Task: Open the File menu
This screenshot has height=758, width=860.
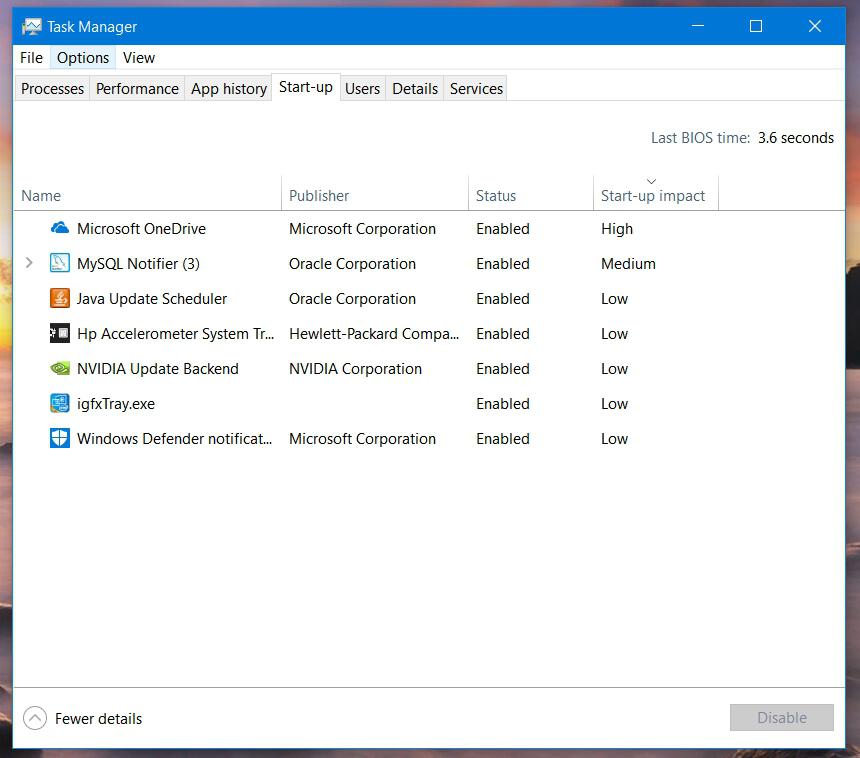Action: click(x=31, y=58)
